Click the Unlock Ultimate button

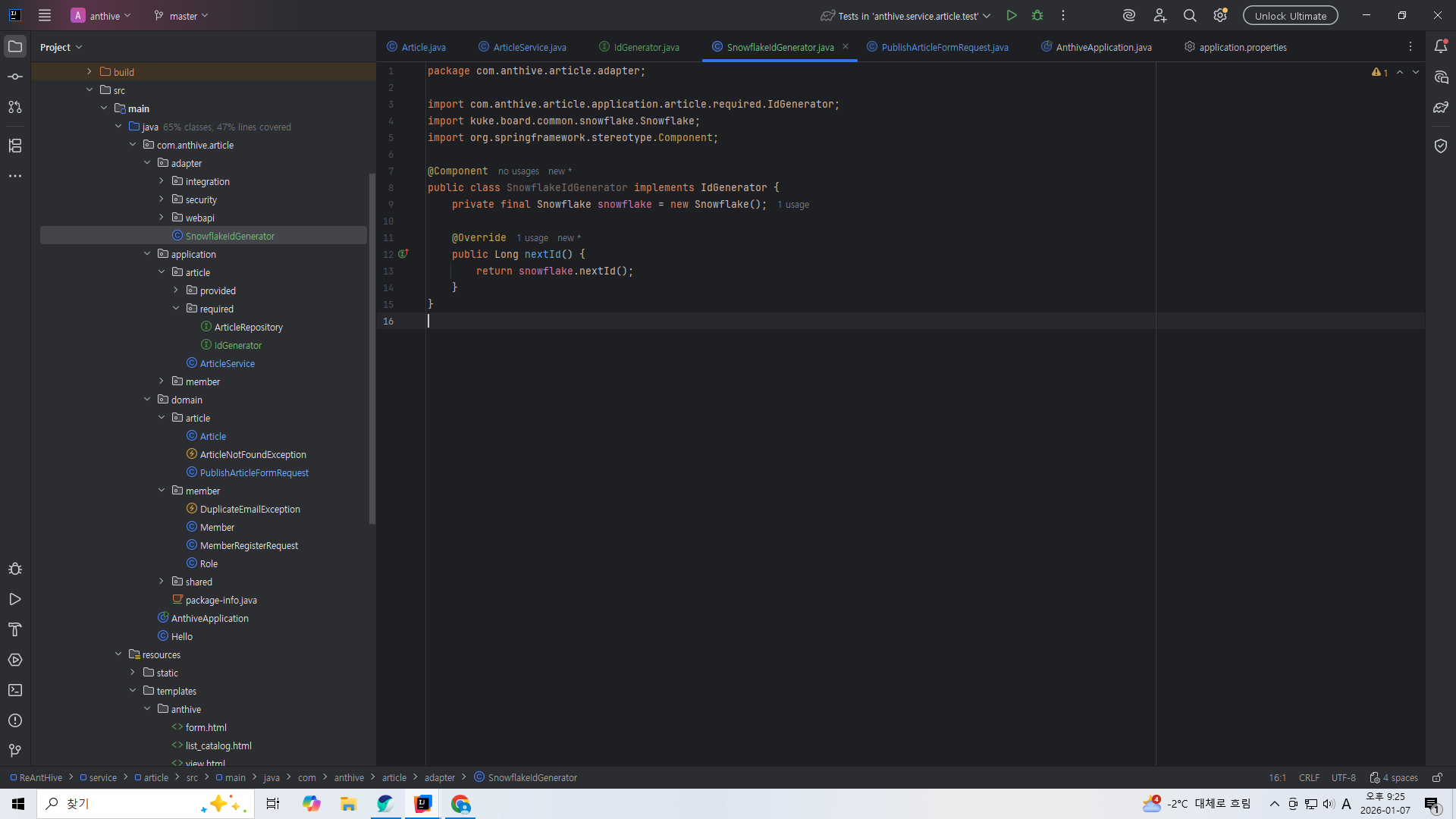1290,16
